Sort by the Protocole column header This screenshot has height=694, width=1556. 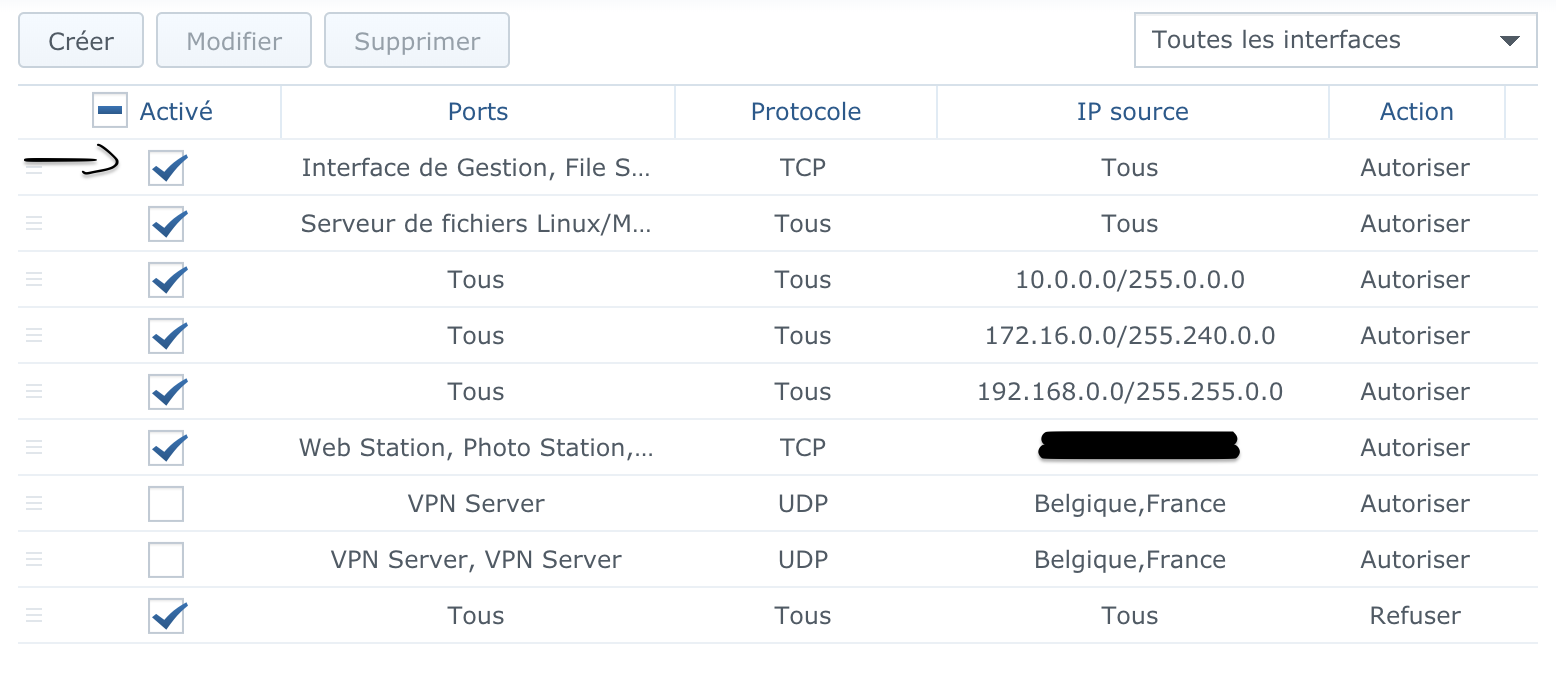tap(806, 112)
